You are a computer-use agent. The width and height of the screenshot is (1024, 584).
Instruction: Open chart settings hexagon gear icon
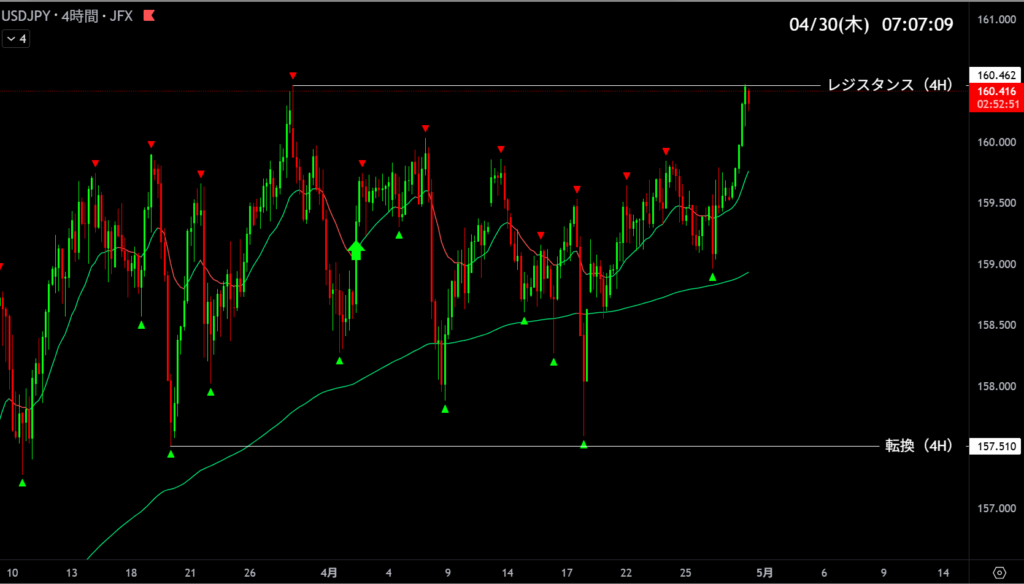pos(999,573)
